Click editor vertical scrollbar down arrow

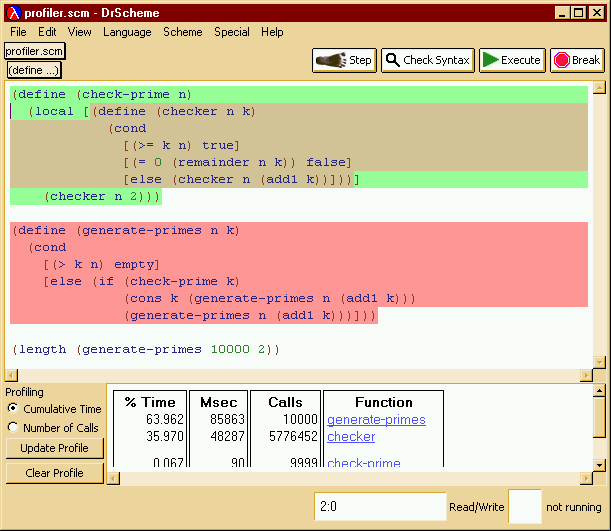click(x=599, y=362)
